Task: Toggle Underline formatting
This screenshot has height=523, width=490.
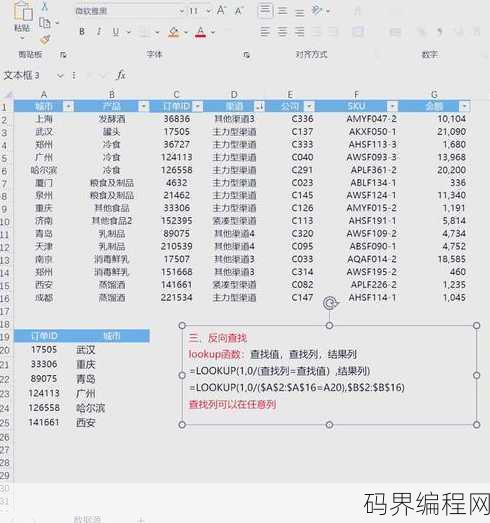Action: click(116, 32)
